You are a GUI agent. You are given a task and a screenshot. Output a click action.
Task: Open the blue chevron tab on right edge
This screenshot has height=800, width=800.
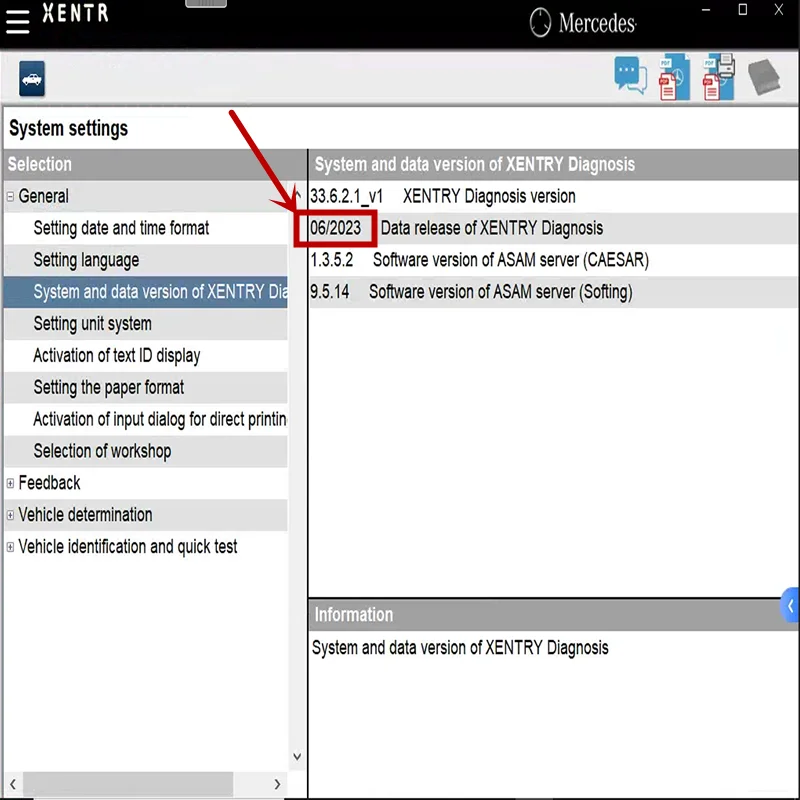point(791,605)
